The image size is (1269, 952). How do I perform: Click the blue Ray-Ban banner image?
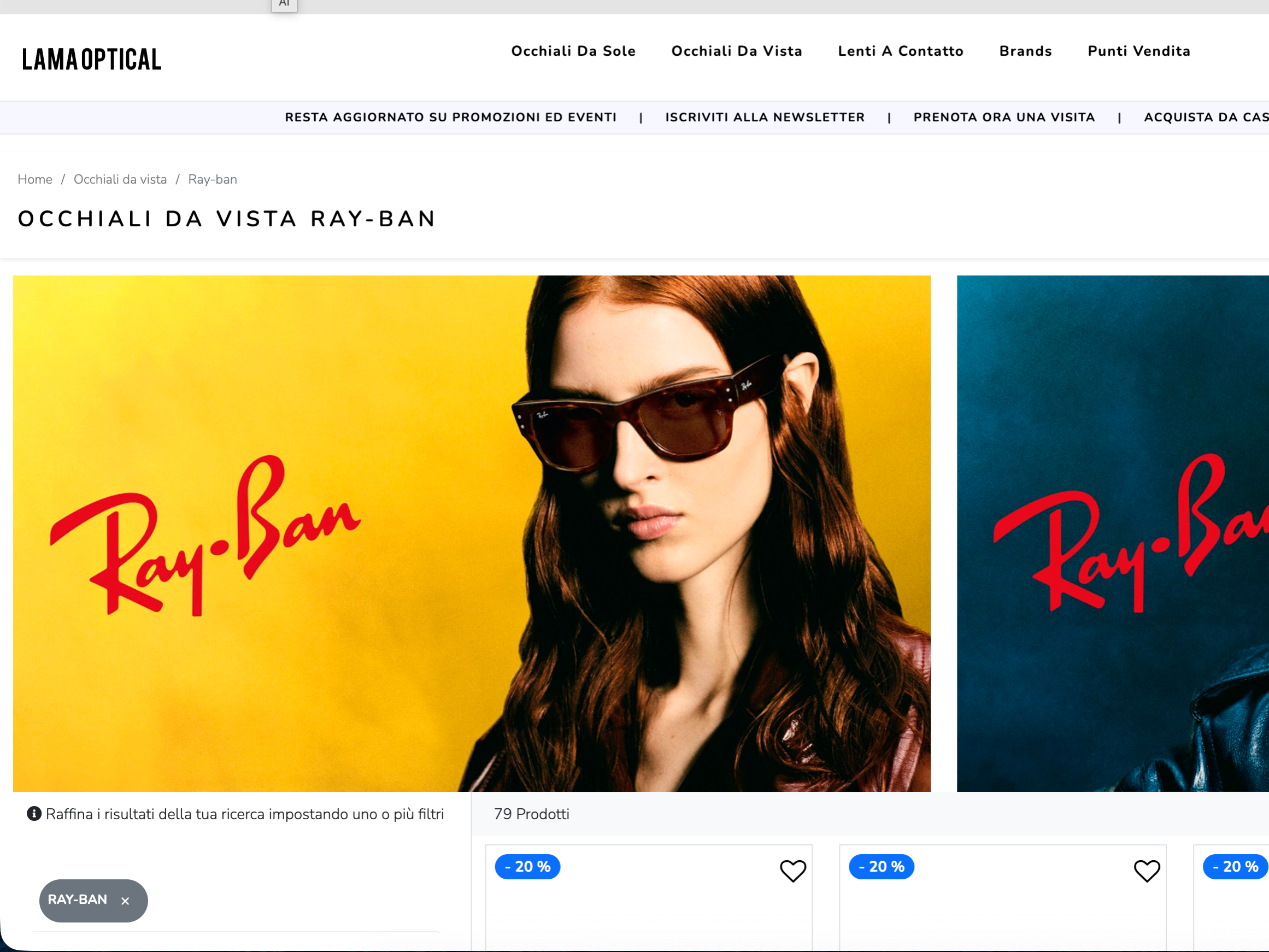1113,533
